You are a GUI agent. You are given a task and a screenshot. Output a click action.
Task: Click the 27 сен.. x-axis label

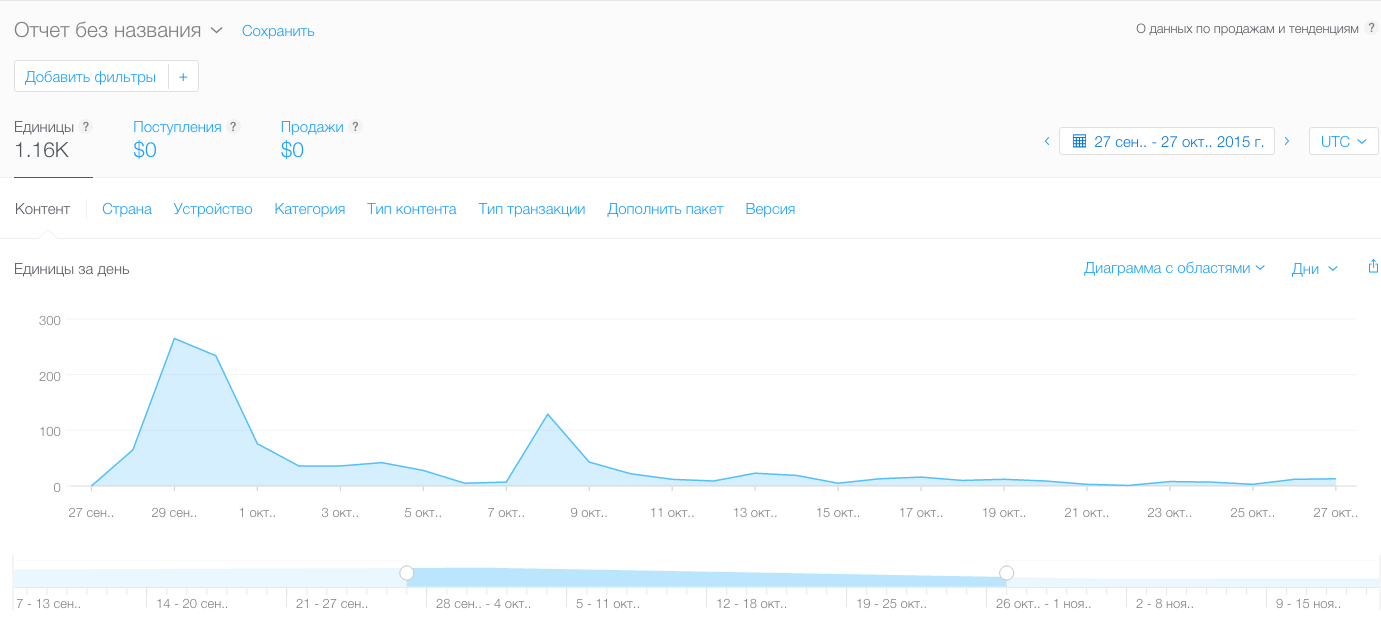(91, 514)
